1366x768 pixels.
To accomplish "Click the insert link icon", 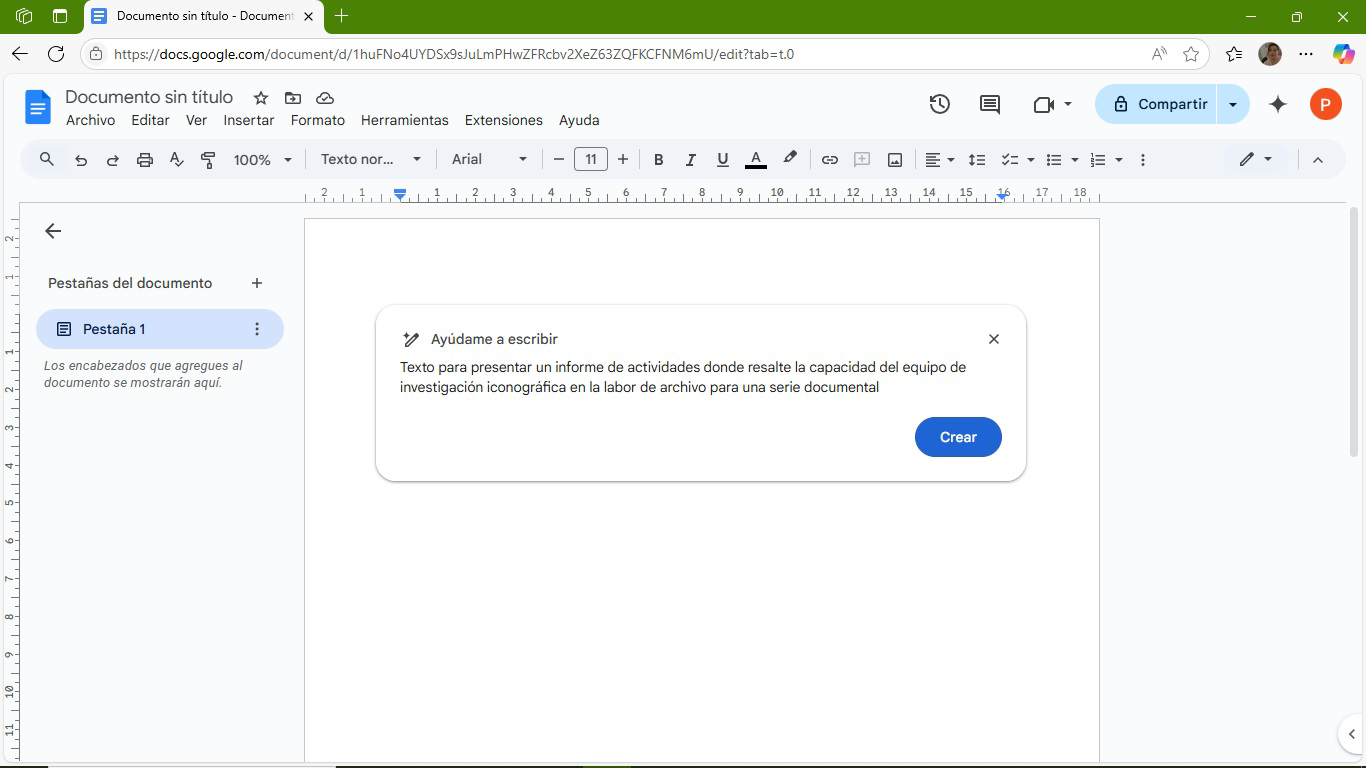I will pyautogui.click(x=829, y=160).
